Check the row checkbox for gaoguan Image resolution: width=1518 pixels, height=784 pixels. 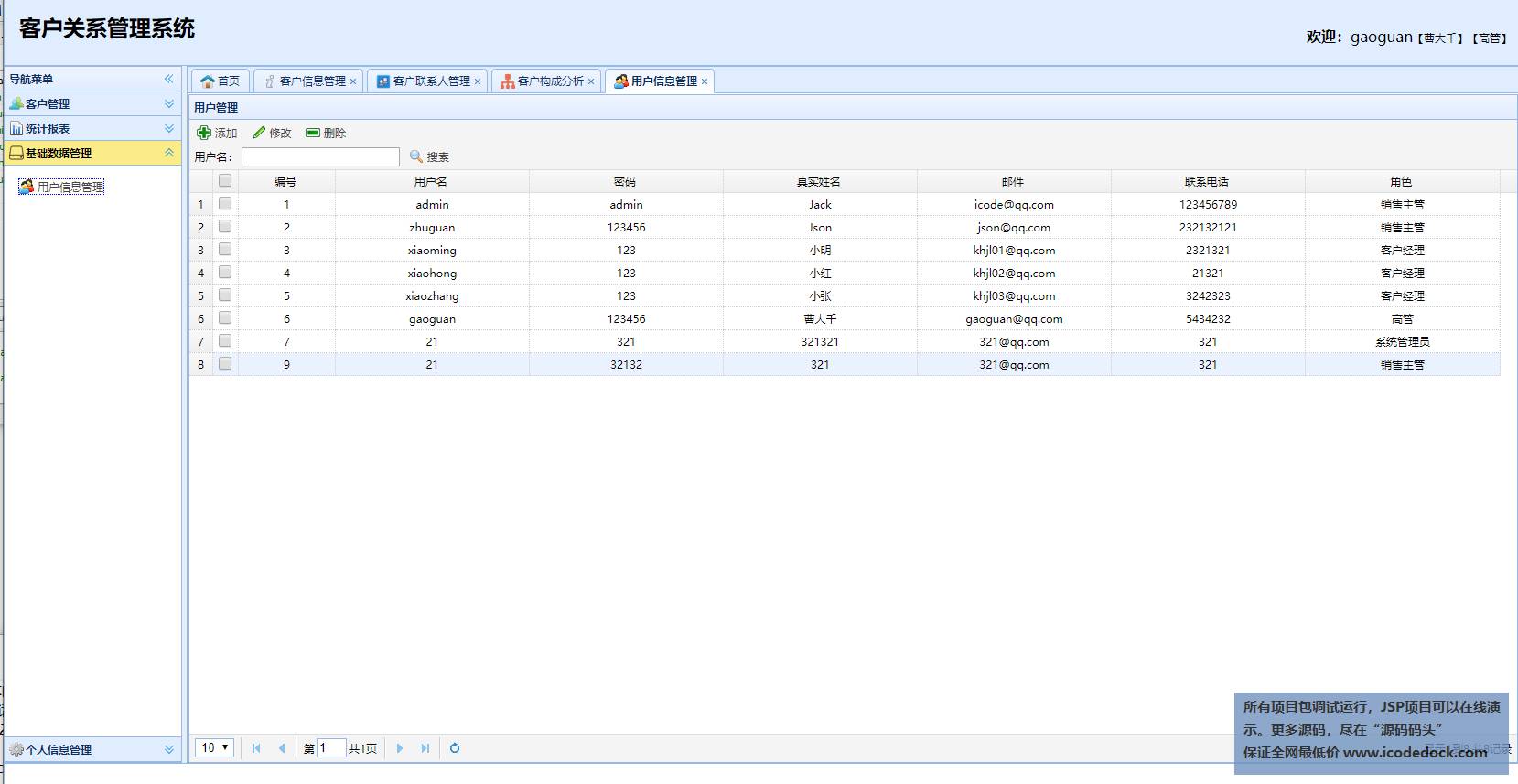coord(225,317)
